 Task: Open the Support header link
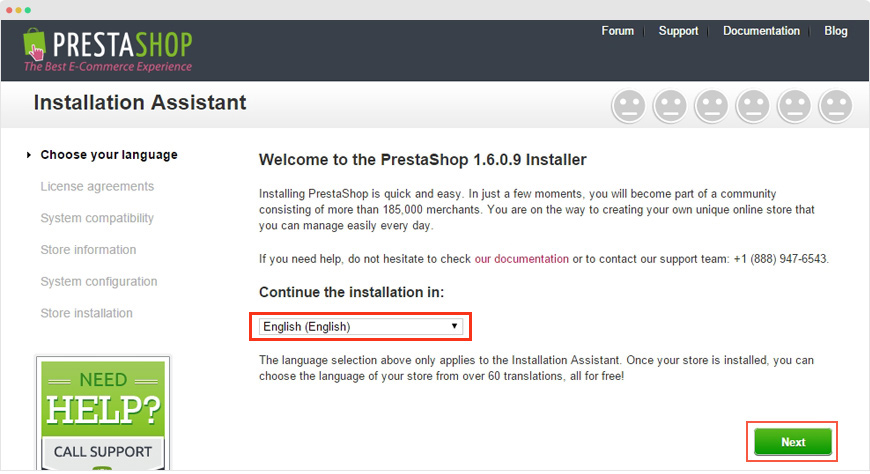coord(678,31)
